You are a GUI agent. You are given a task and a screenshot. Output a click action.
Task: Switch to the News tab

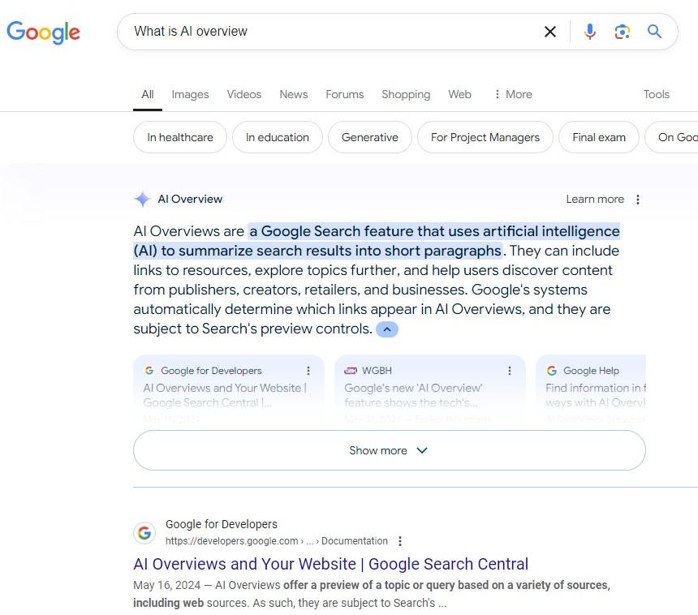pyautogui.click(x=293, y=94)
